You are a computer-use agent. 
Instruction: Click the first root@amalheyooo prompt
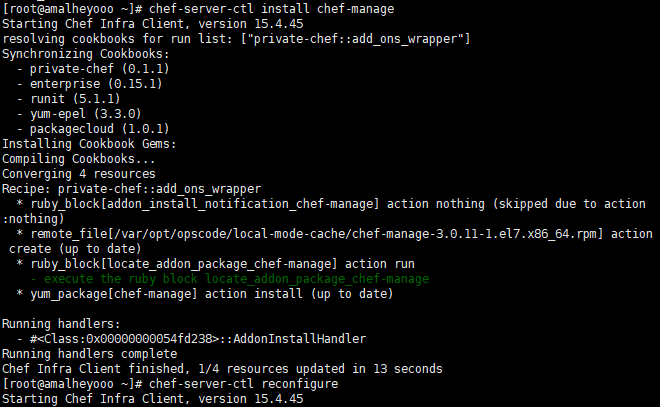(72, 9)
